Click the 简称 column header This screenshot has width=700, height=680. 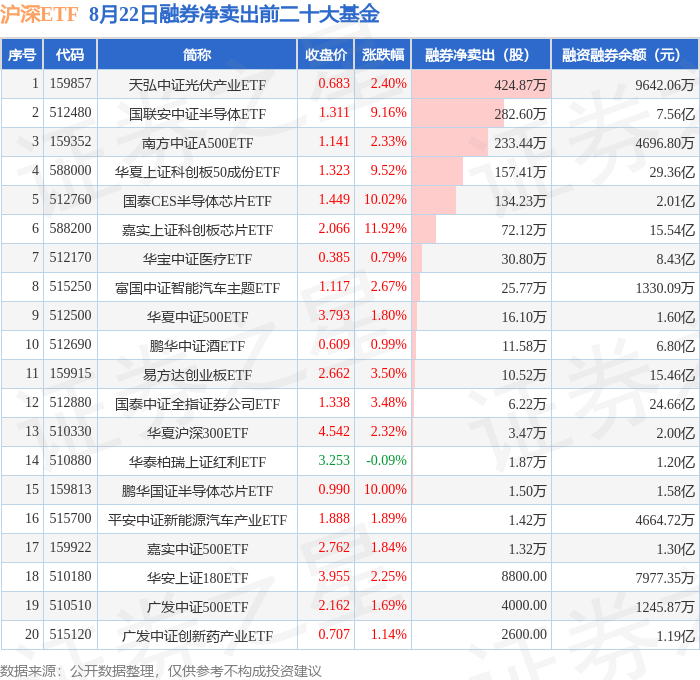(197, 55)
